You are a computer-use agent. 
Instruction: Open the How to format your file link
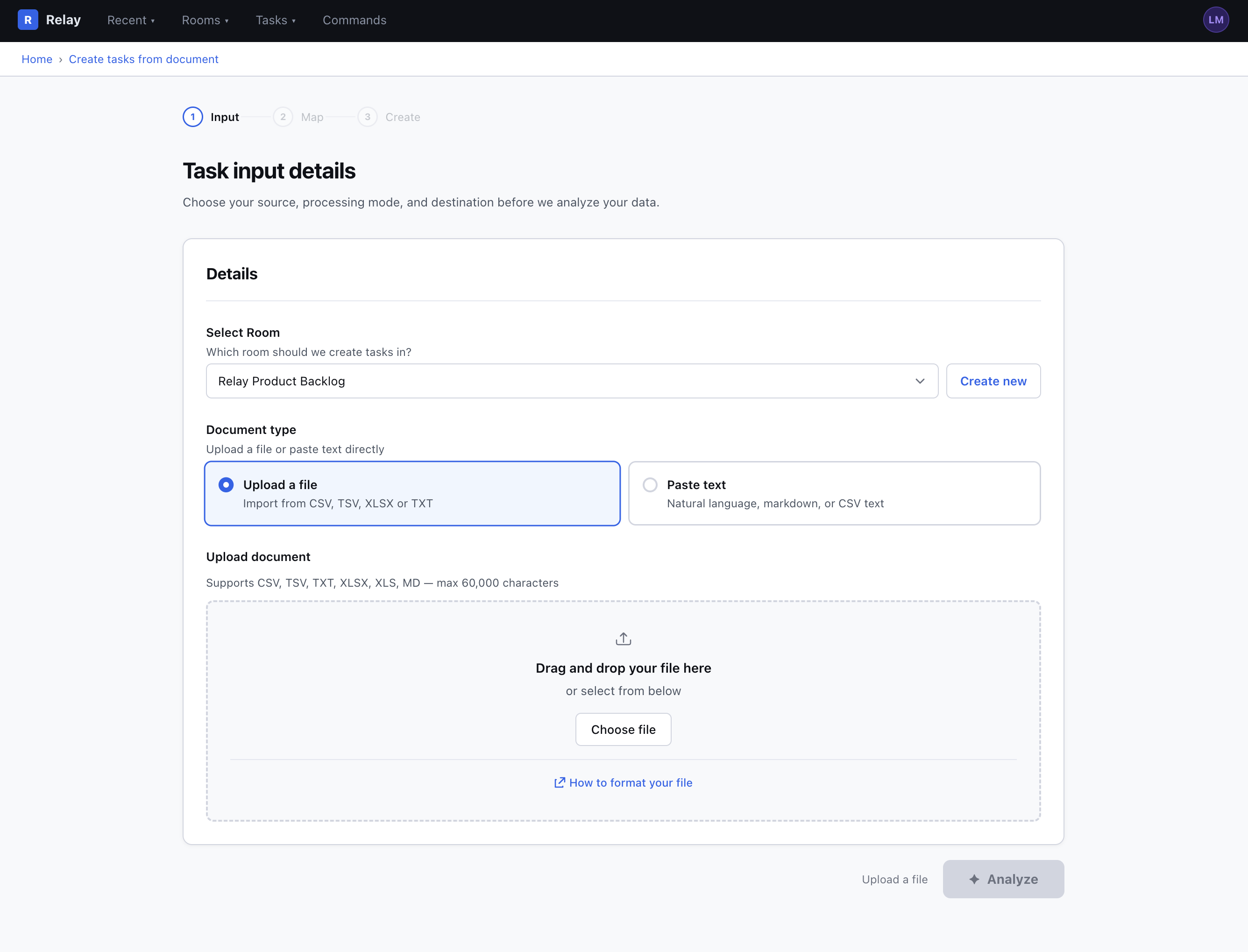pyautogui.click(x=631, y=782)
